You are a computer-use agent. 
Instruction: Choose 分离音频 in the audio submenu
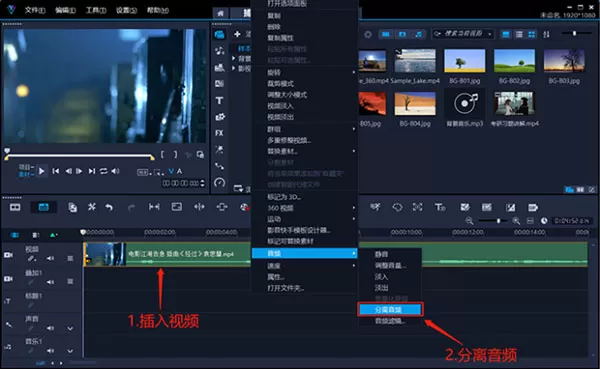click(390, 309)
